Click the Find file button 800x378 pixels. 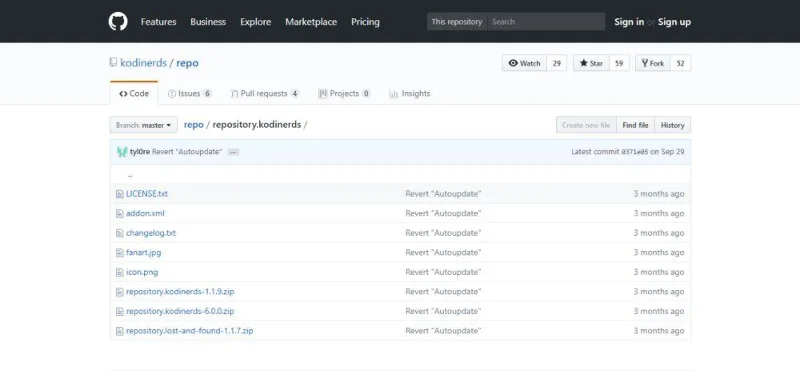point(636,125)
